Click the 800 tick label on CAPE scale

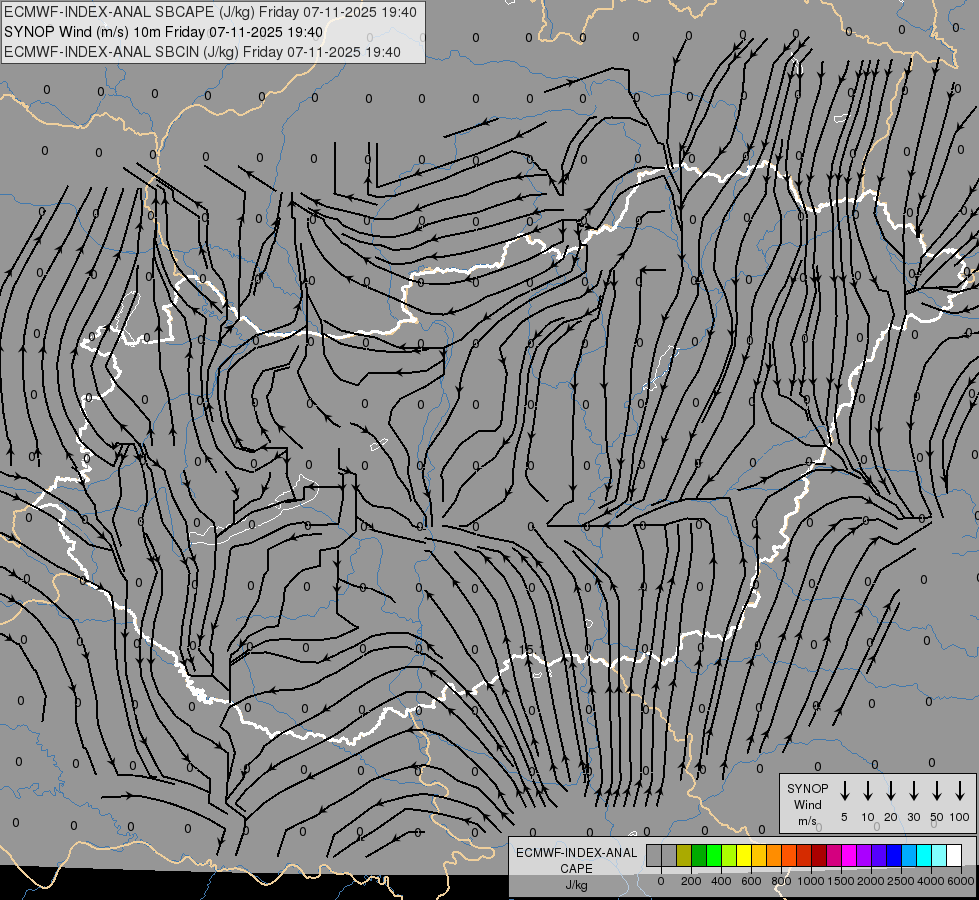[x=781, y=881]
